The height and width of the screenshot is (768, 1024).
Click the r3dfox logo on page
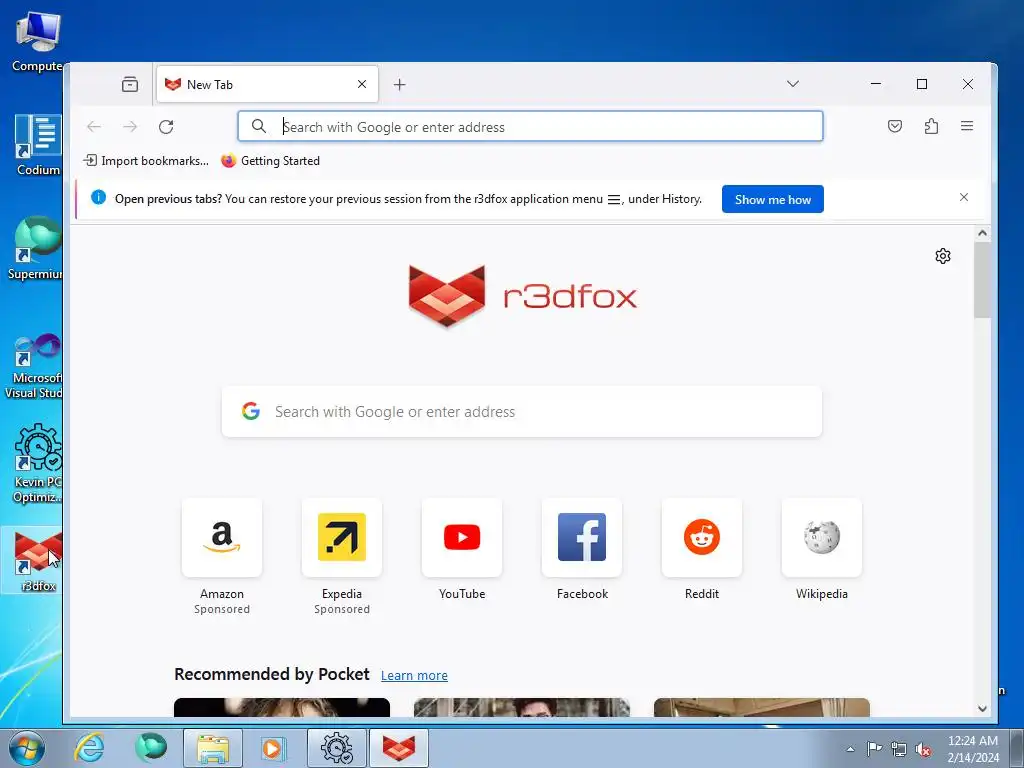522,296
